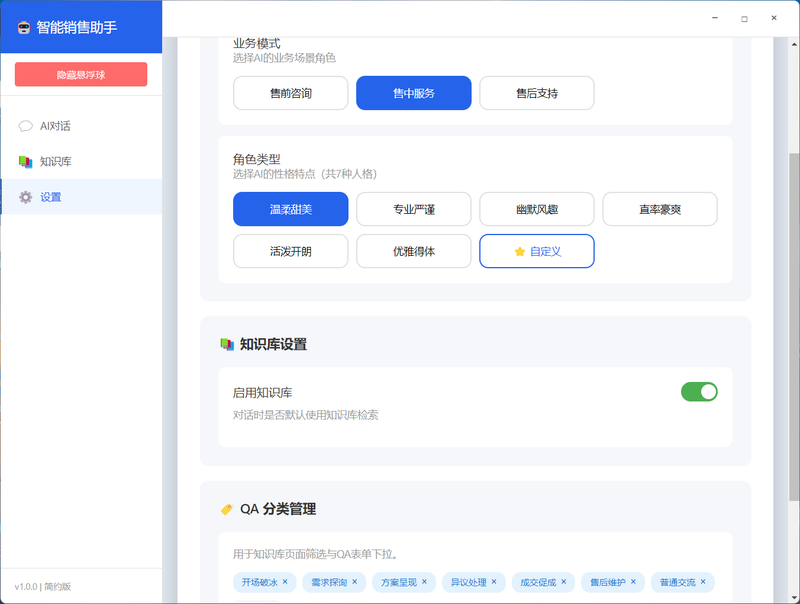The width and height of the screenshot is (800, 604).
Task: Remove the 开场破冰 category tag
Action: pos(285,581)
